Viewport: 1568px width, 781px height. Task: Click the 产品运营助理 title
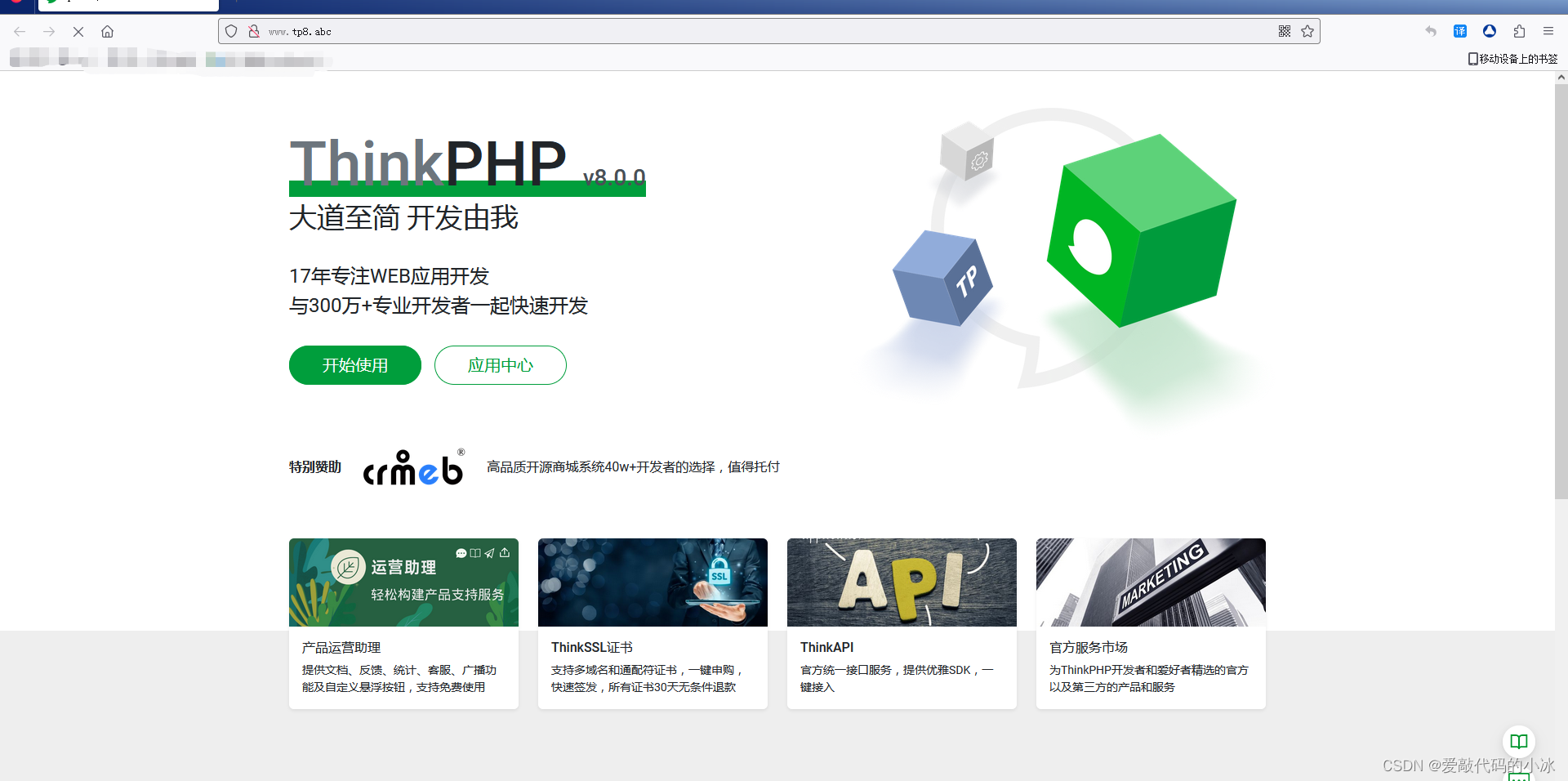[x=341, y=648]
